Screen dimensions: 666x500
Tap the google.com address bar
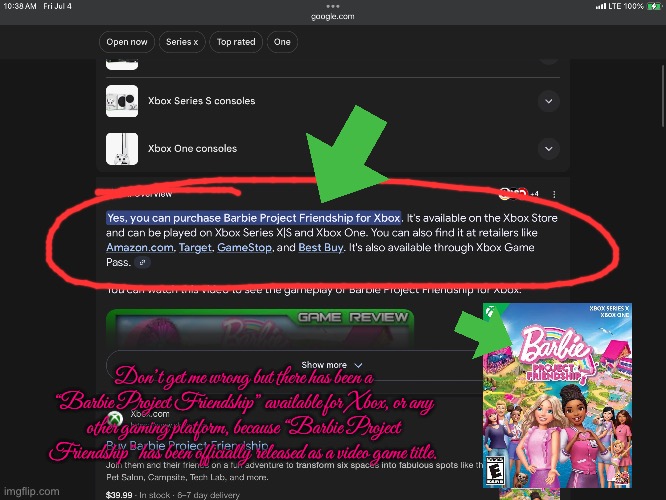(333, 17)
